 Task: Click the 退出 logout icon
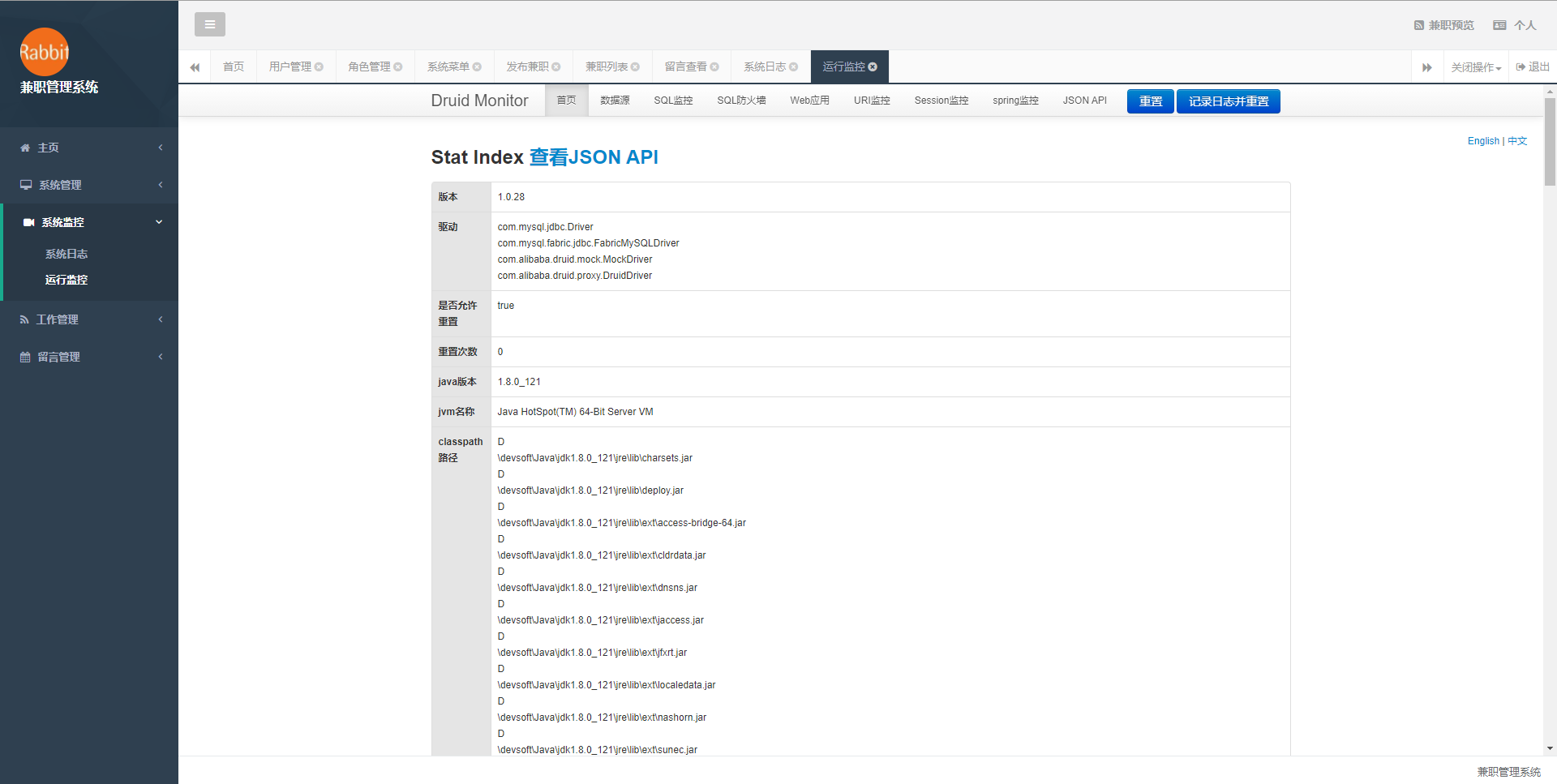[1521, 67]
